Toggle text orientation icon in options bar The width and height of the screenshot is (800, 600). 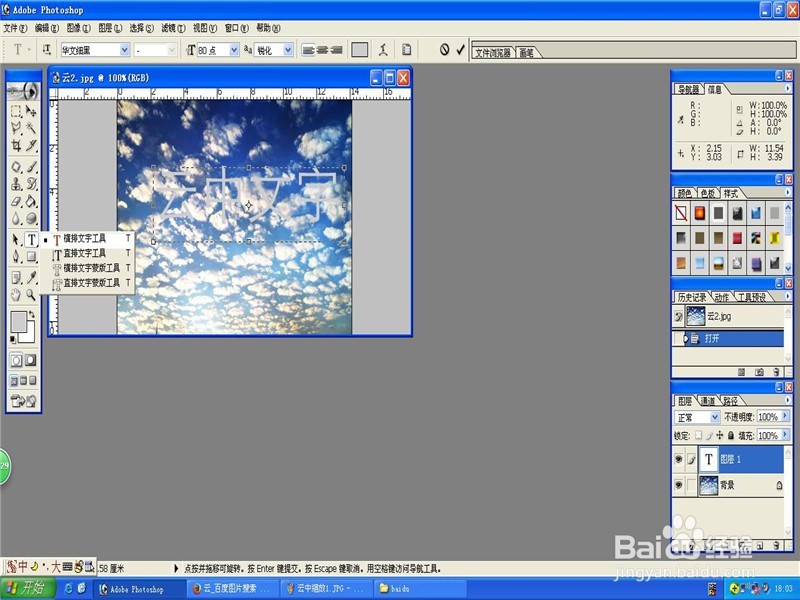coord(46,49)
